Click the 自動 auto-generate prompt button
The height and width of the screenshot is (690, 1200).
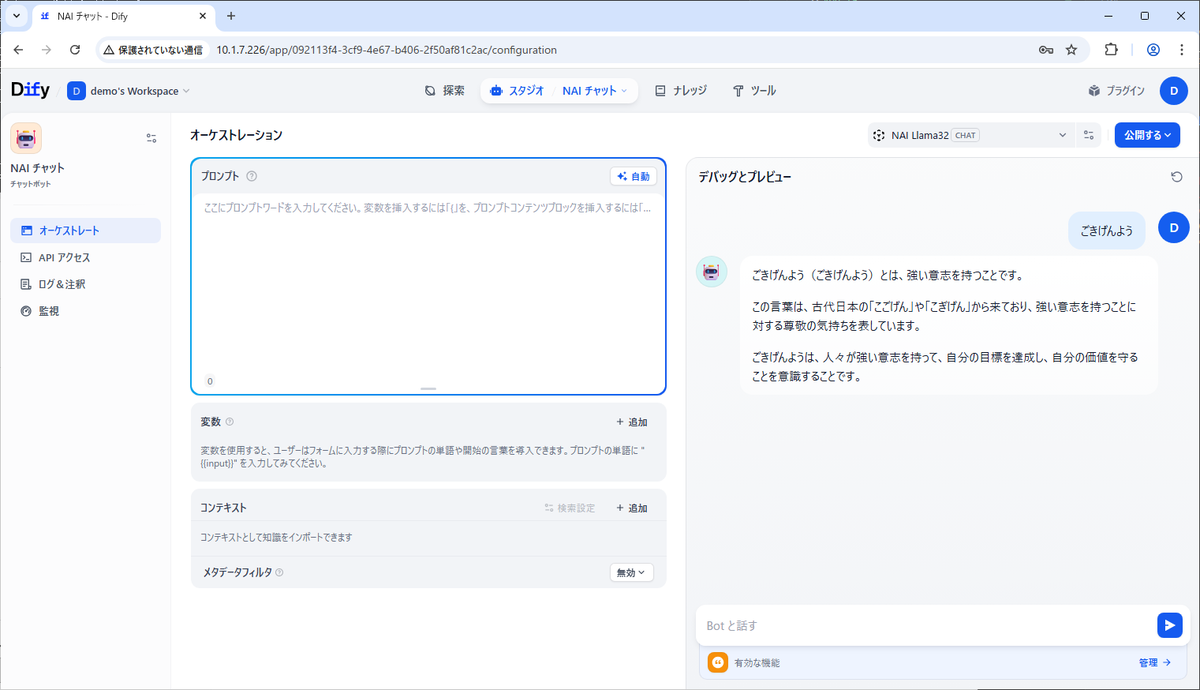(634, 176)
